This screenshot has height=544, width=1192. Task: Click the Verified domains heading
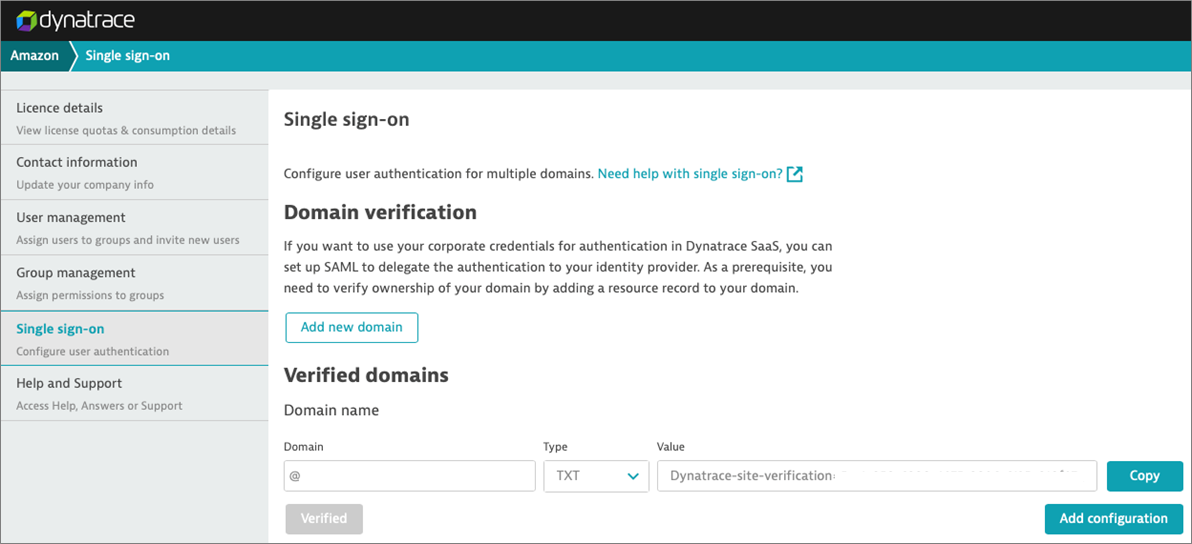click(366, 375)
